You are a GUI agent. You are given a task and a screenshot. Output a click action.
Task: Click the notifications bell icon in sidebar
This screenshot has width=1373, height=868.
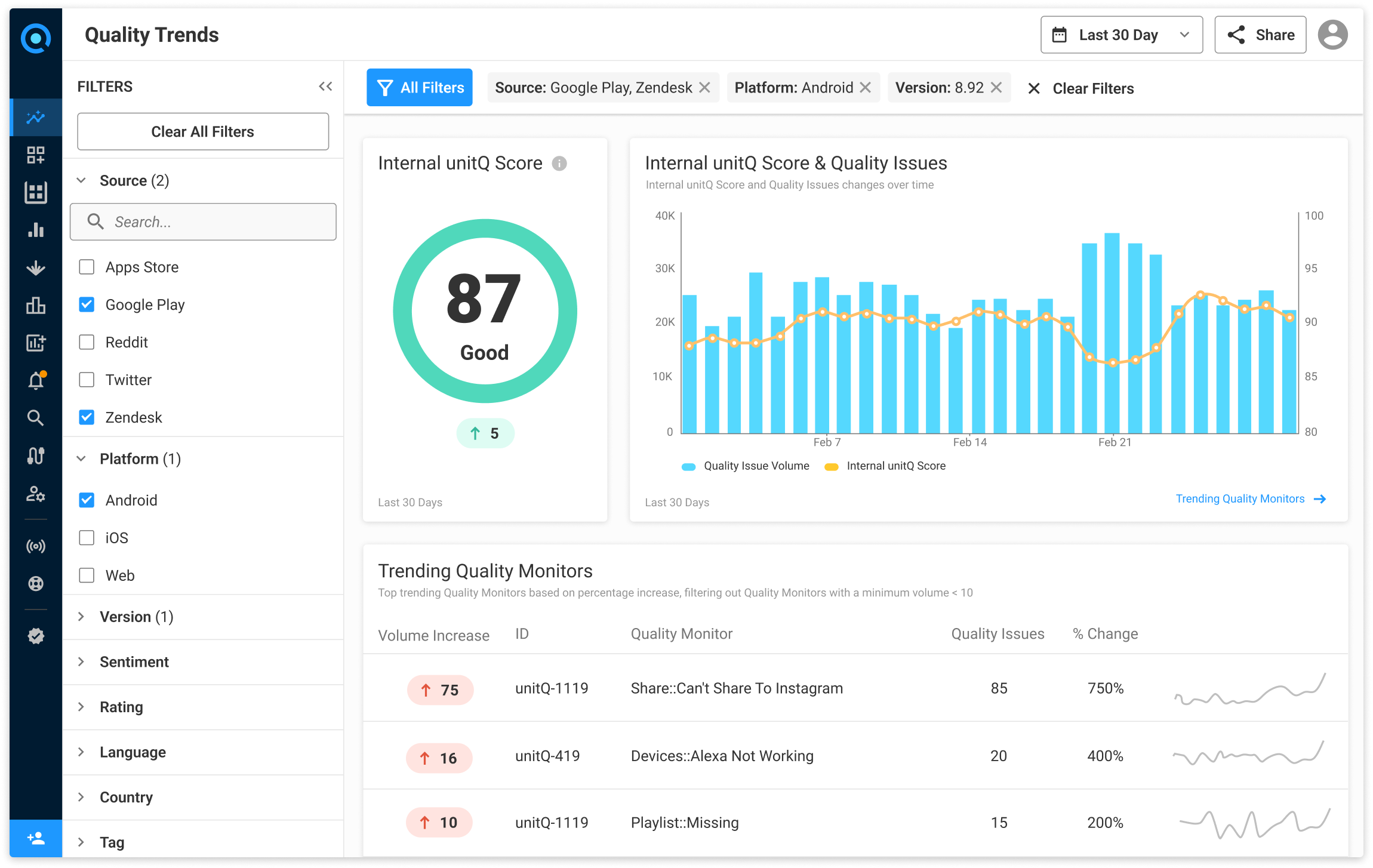click(36, 380)
